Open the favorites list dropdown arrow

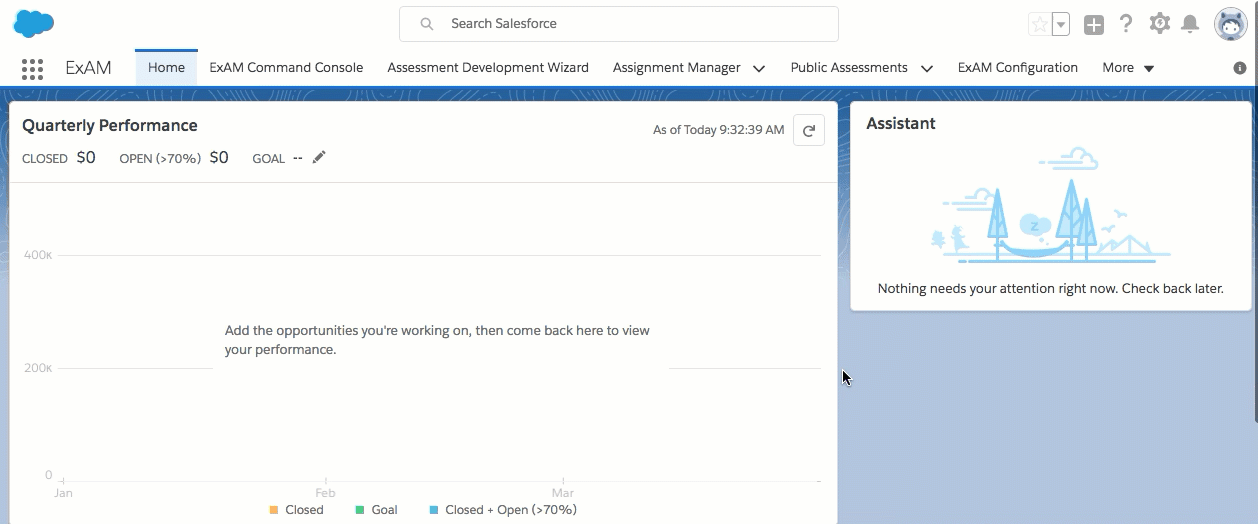[1061, 25]
